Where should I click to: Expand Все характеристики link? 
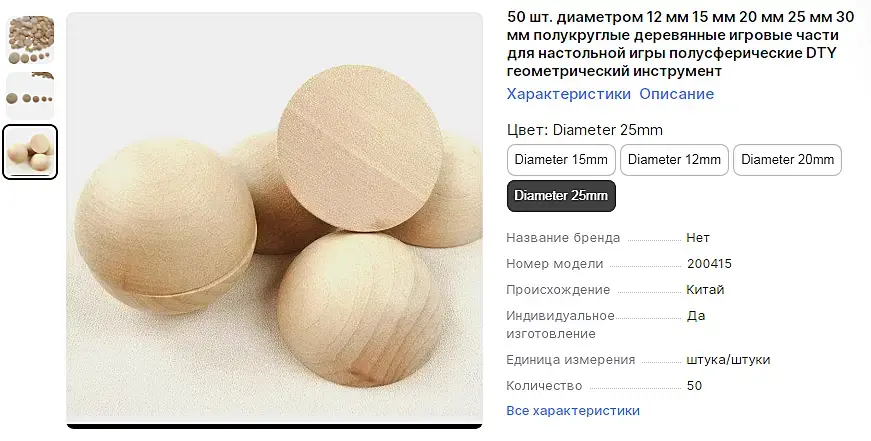(x=573, y=410)
